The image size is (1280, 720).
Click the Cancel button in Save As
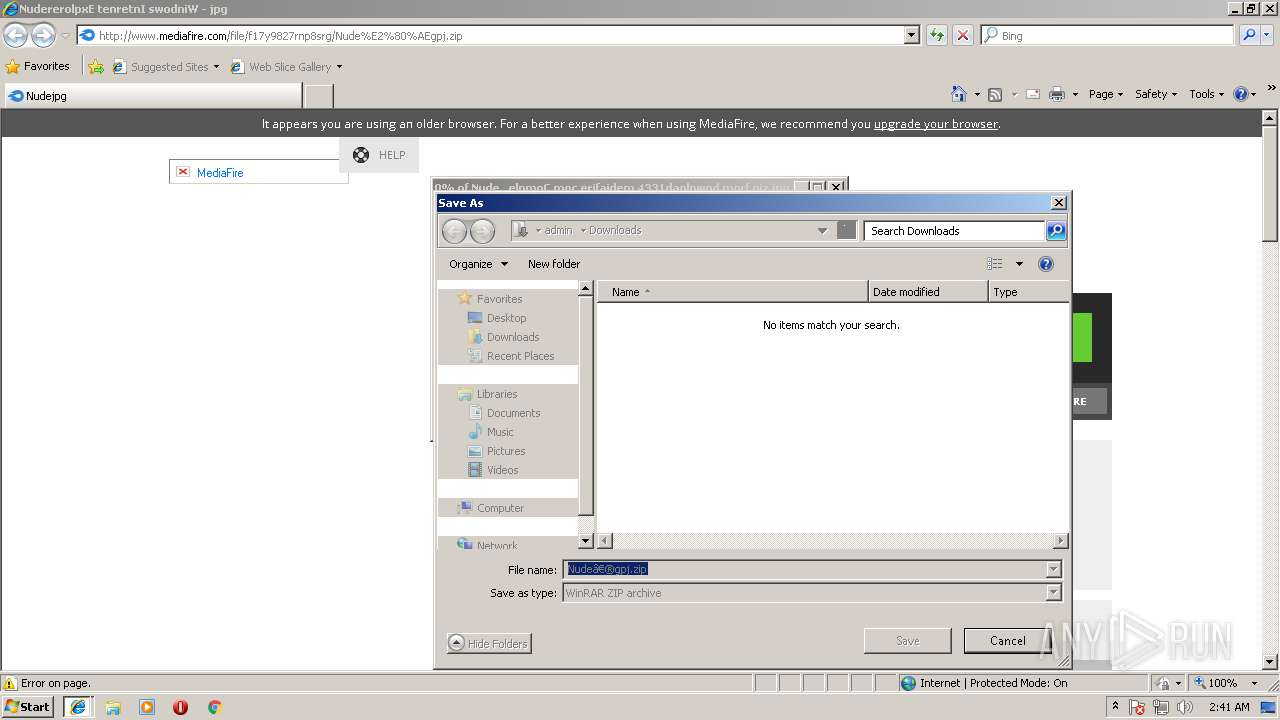coord(1007,641)
